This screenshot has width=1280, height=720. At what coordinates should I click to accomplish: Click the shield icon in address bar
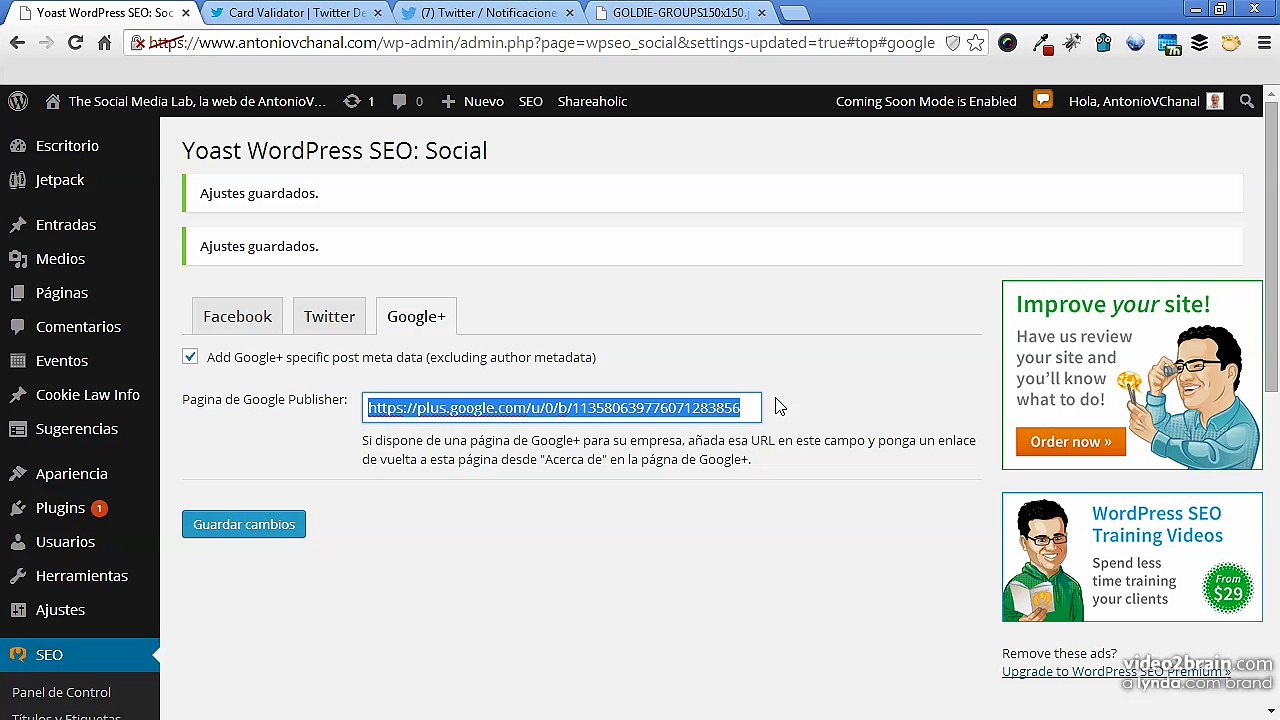pyautogui.click(x=952, y=43)
